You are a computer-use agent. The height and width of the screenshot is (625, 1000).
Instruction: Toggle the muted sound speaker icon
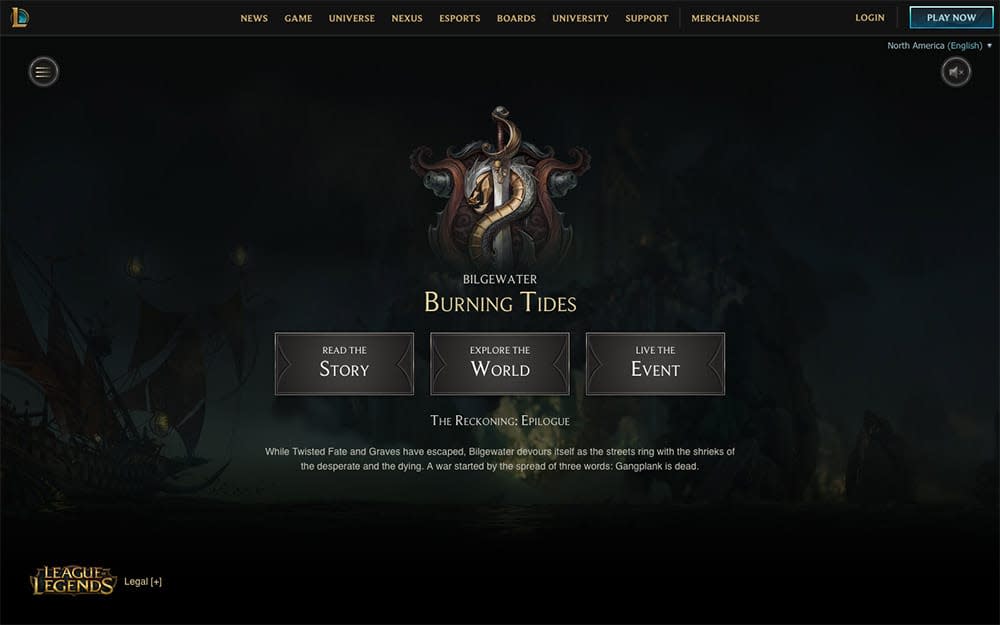click(x=956, y=71)
